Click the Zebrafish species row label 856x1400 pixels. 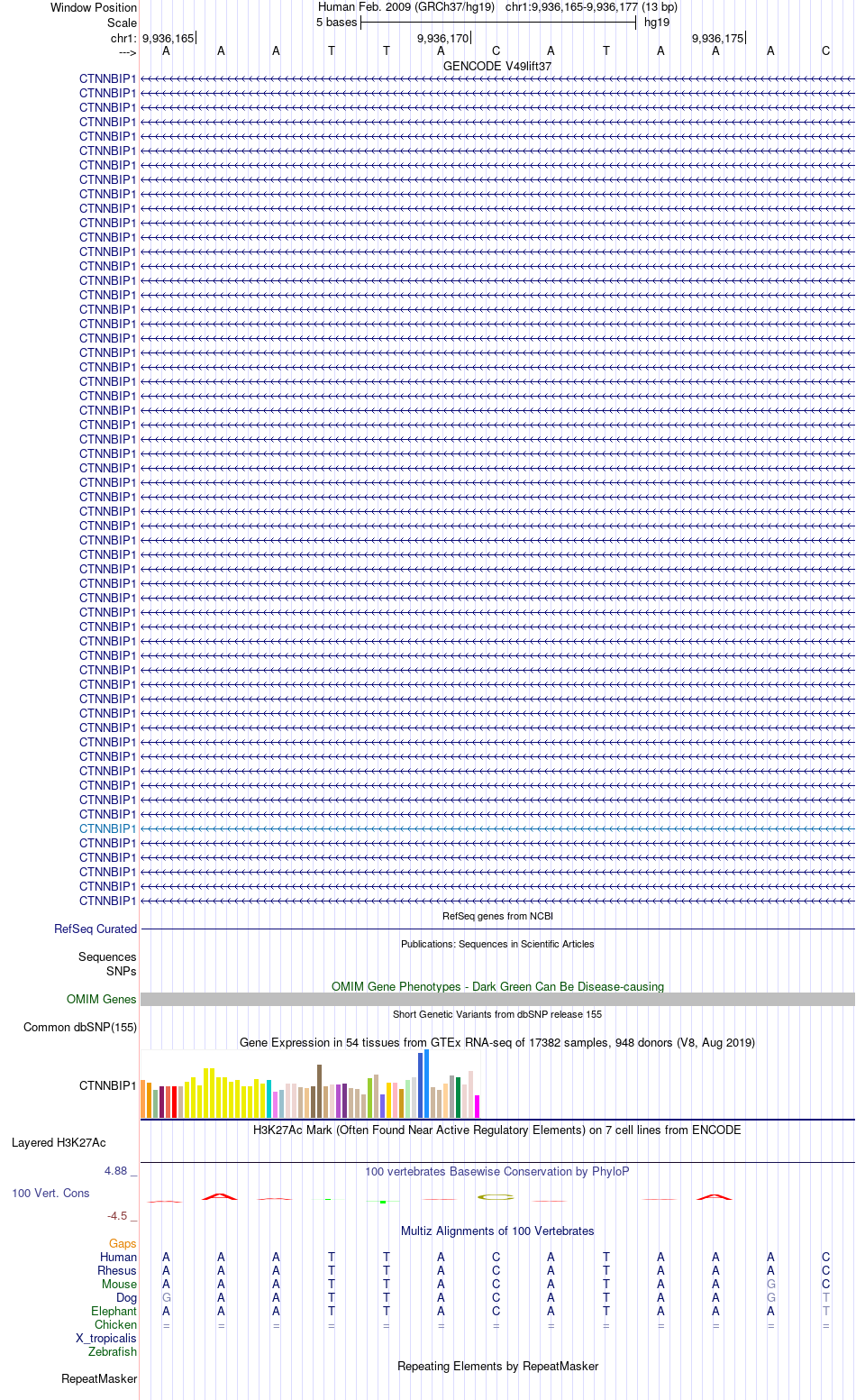(113, 1351)
